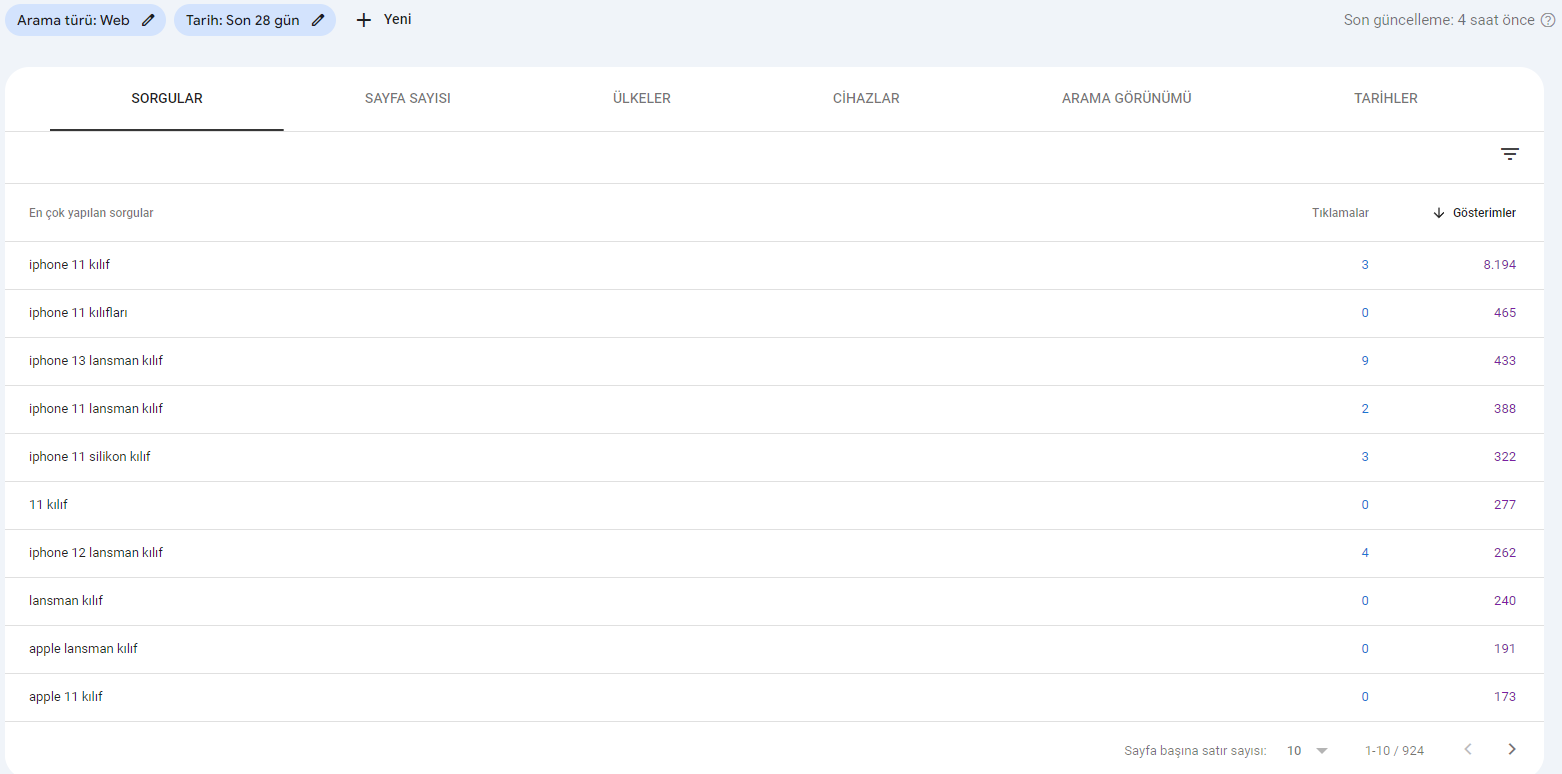1562x774 pixels.
Task: Click 'Sayfa başına satır sayısı' label
Action: click(x=1195, y=750)
